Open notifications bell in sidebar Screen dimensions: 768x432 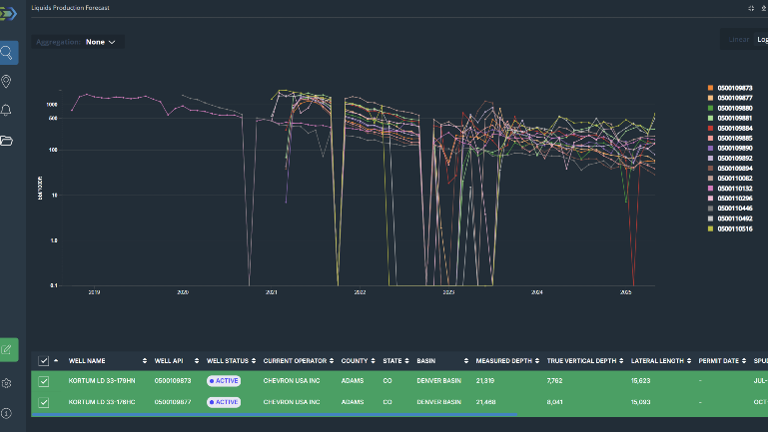coord(8,110)
